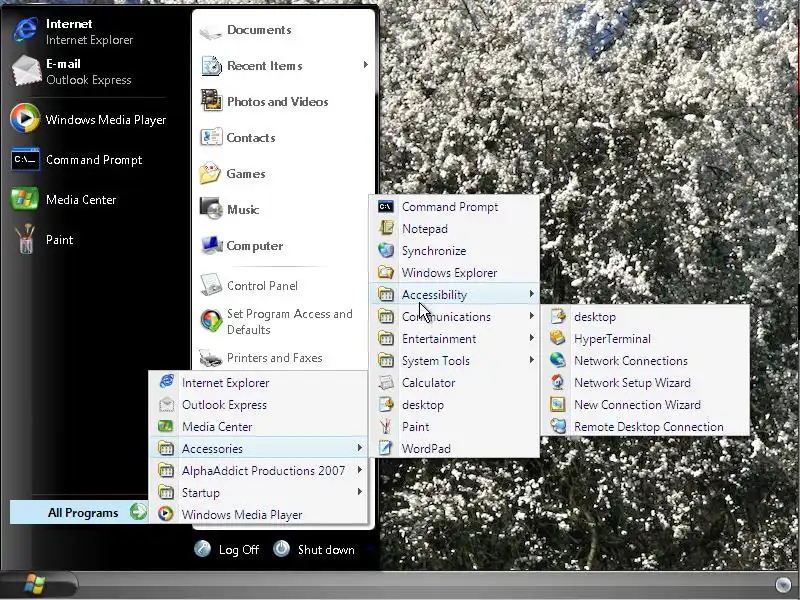This screenshot has width=800, height=600.
Task: Click the Music icon
Action: click(211, 208)
